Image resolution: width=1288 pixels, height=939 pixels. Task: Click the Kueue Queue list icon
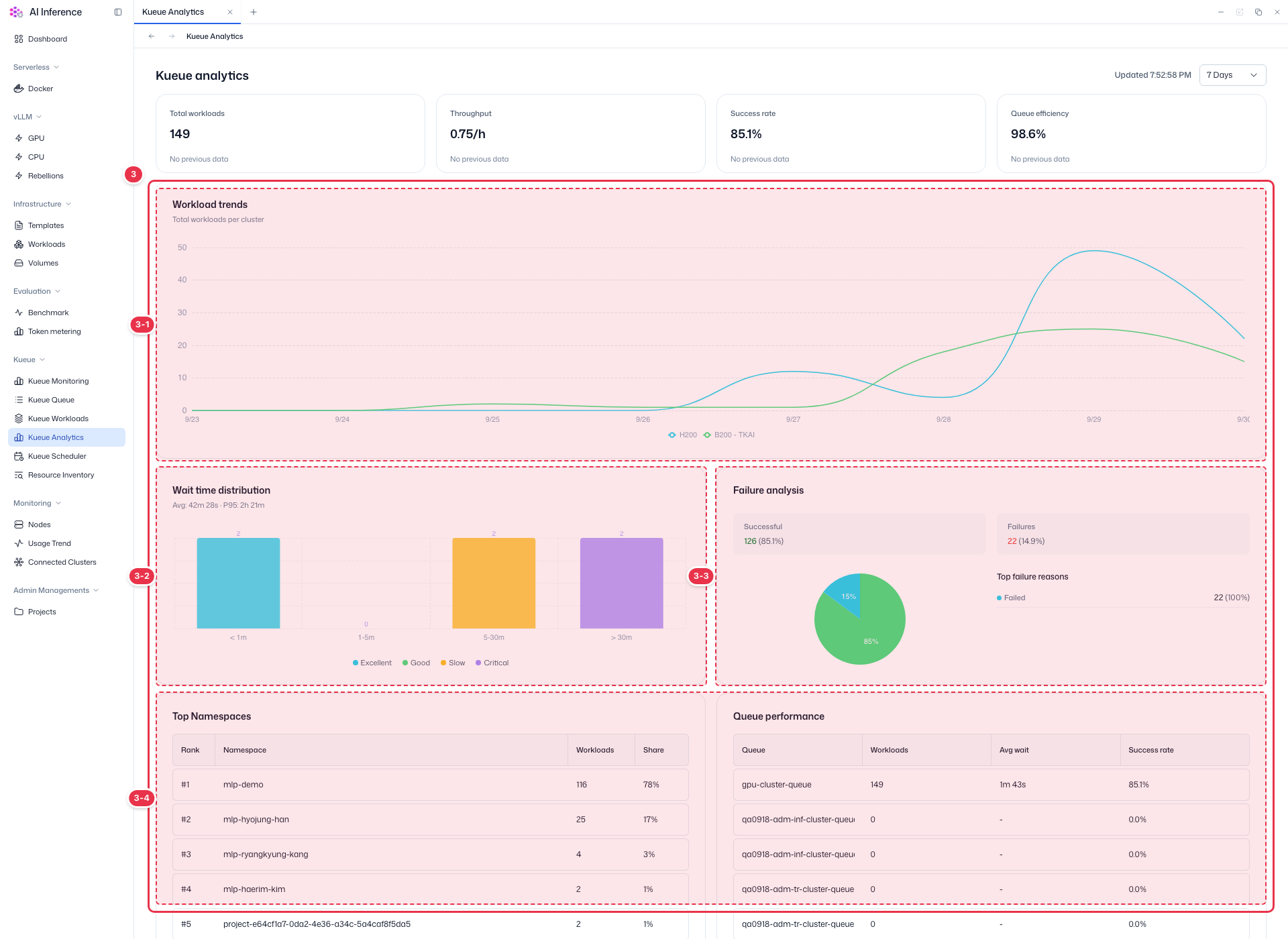coord(19,400)
